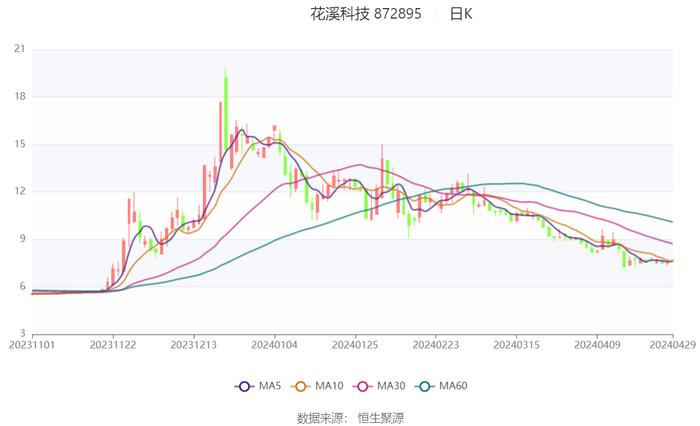This screenshot has height=426, width=700.
Task: Click the MA60 line's right end near 10
Action: tap(671, 221)
